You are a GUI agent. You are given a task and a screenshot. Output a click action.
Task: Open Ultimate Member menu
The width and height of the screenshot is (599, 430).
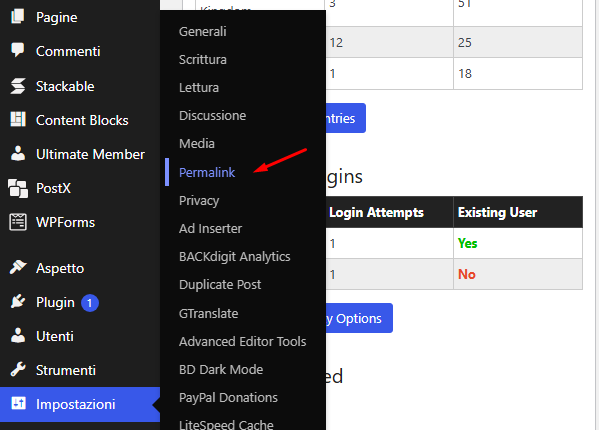[x=90, y=154]
